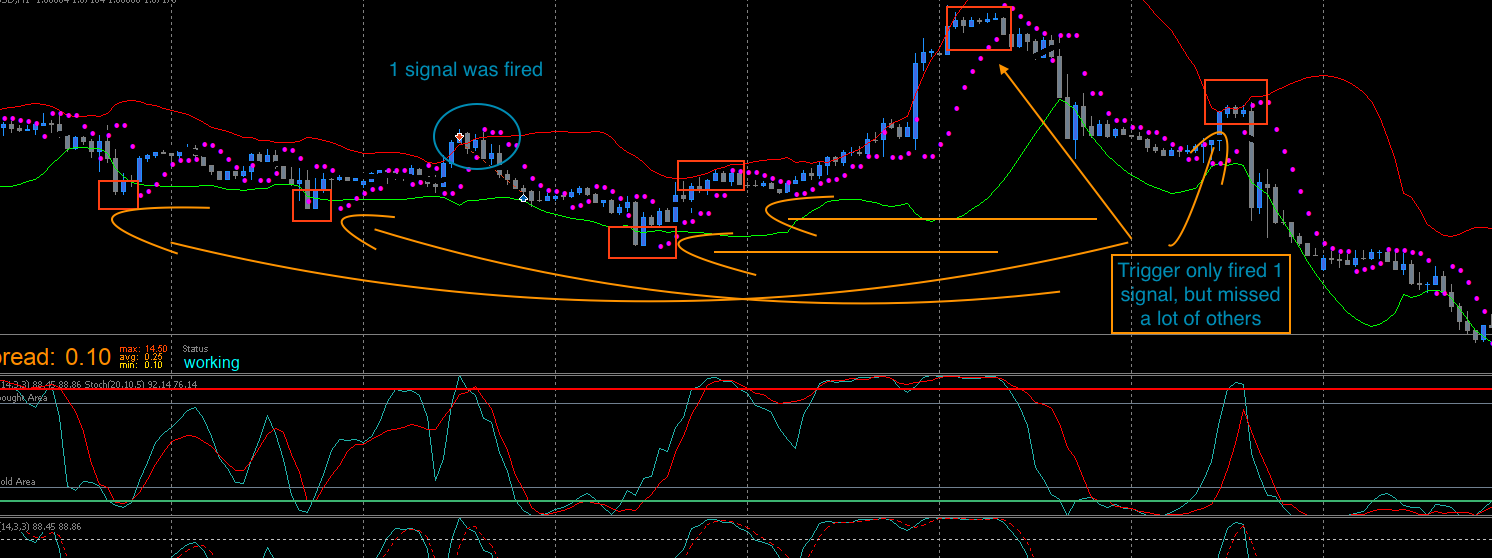Click the cyan "working" status text
This screenshot has height=558, width=1492.
click(211, 363)
